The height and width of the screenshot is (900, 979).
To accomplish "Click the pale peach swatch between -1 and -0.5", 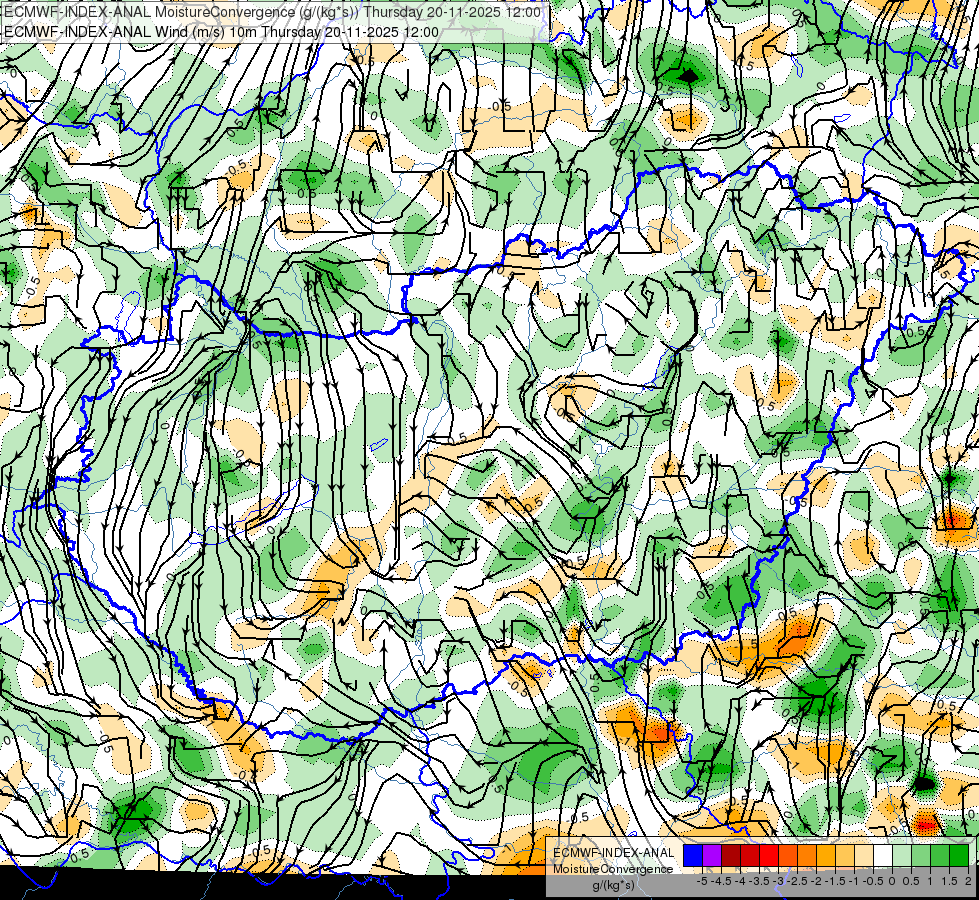I will coord(864,856).
